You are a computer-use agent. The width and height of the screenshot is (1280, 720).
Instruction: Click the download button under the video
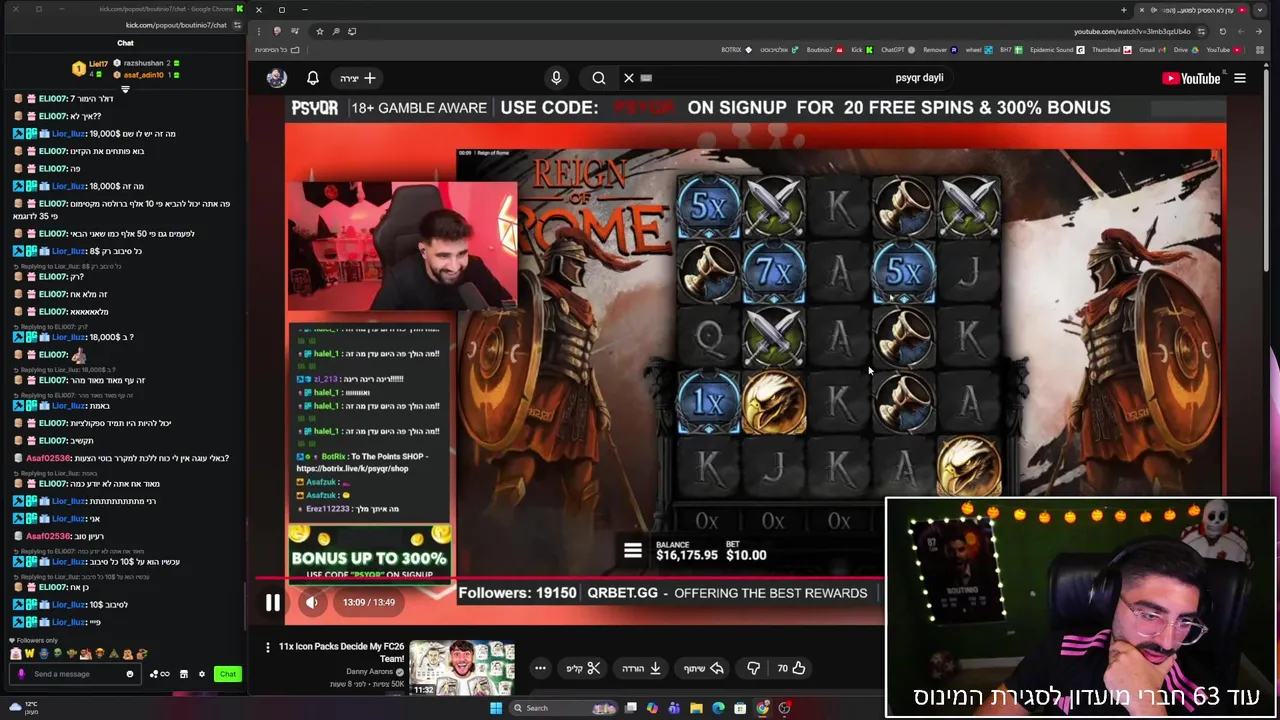tap(641, 668)
